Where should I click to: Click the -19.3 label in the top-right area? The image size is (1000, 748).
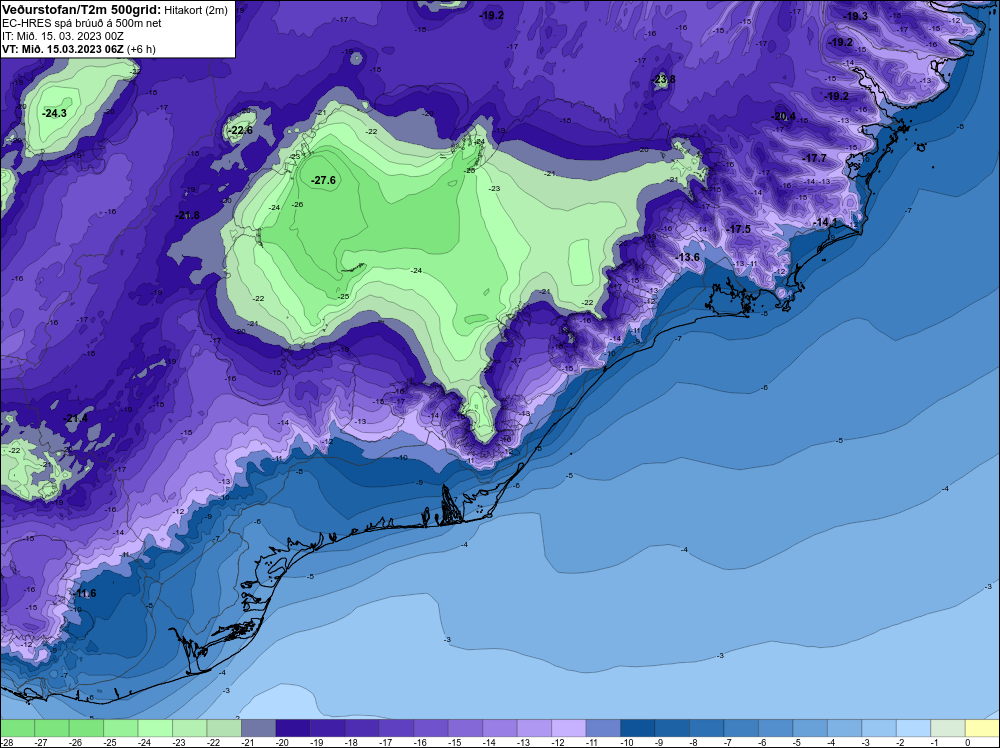point(855,17)
